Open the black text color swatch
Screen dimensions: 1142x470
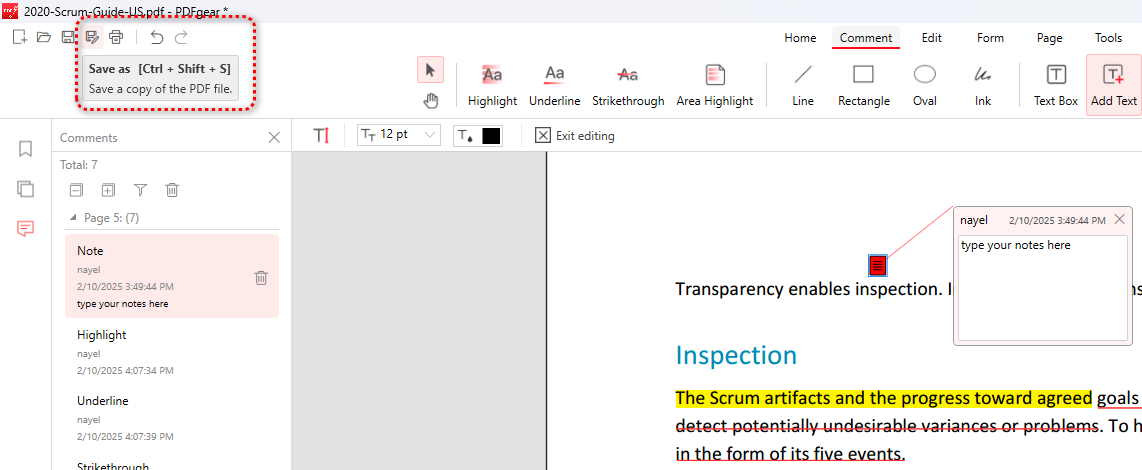491,136
